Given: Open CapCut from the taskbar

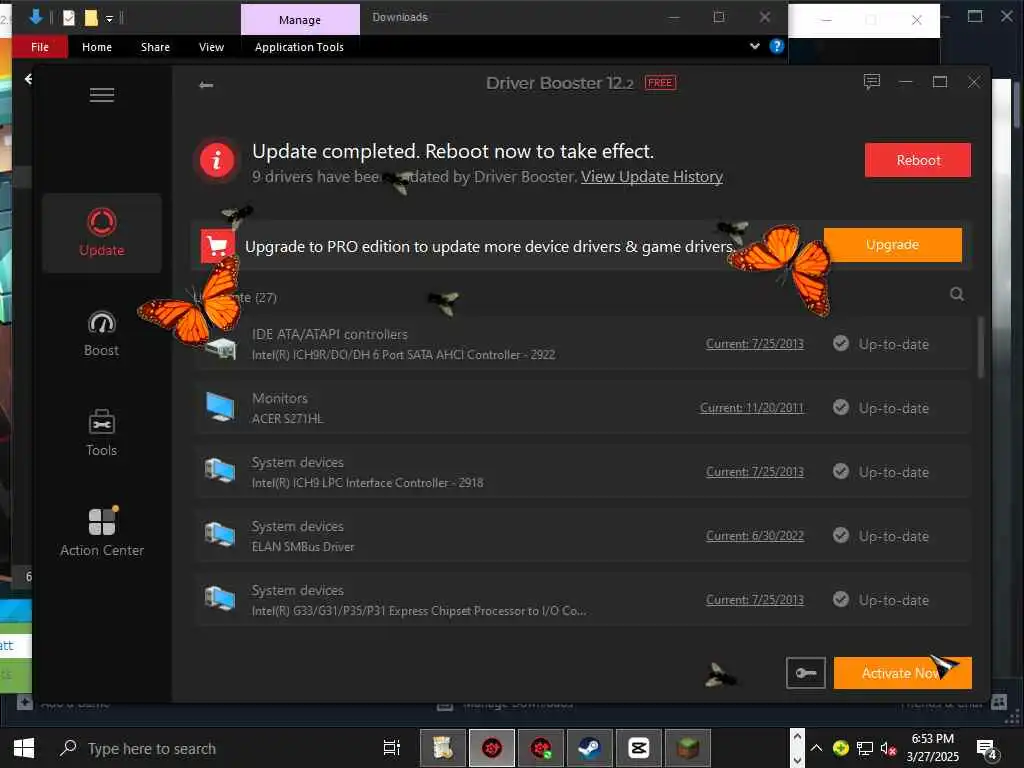Looking at the screenshot, I should 639,748.
